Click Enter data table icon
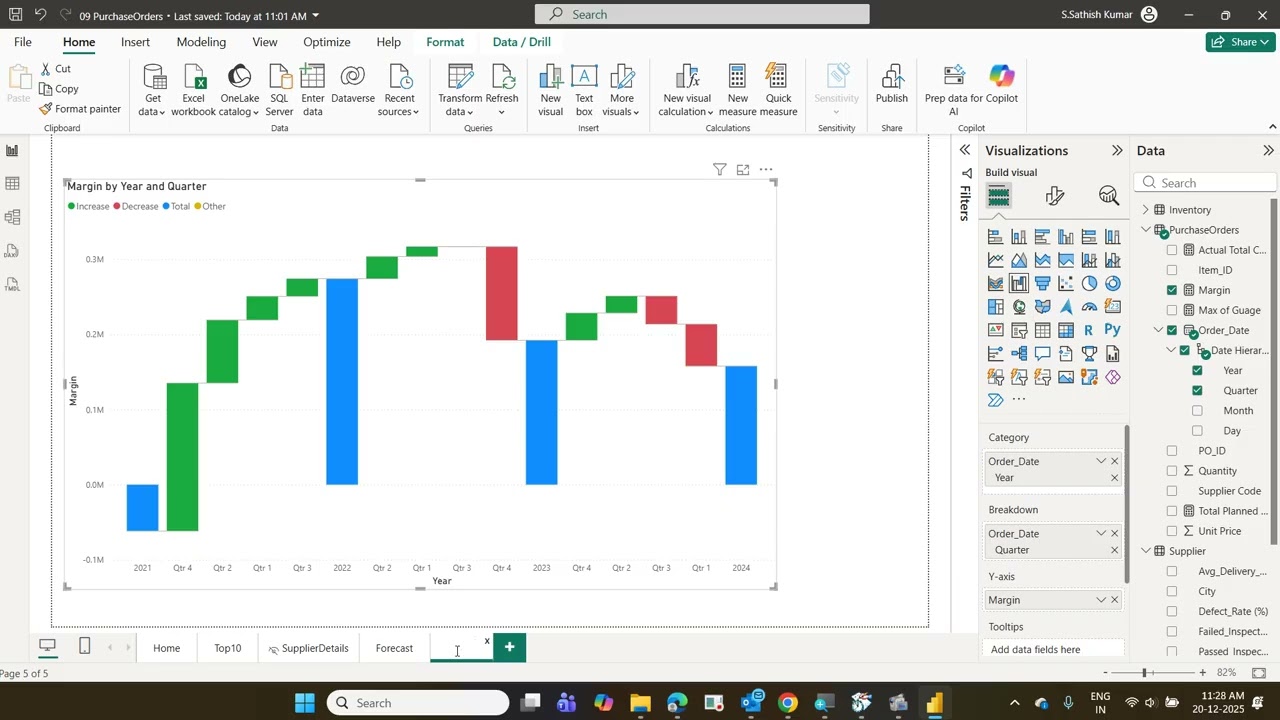Viewport: 1280px width, 720px height. point(313,91)
